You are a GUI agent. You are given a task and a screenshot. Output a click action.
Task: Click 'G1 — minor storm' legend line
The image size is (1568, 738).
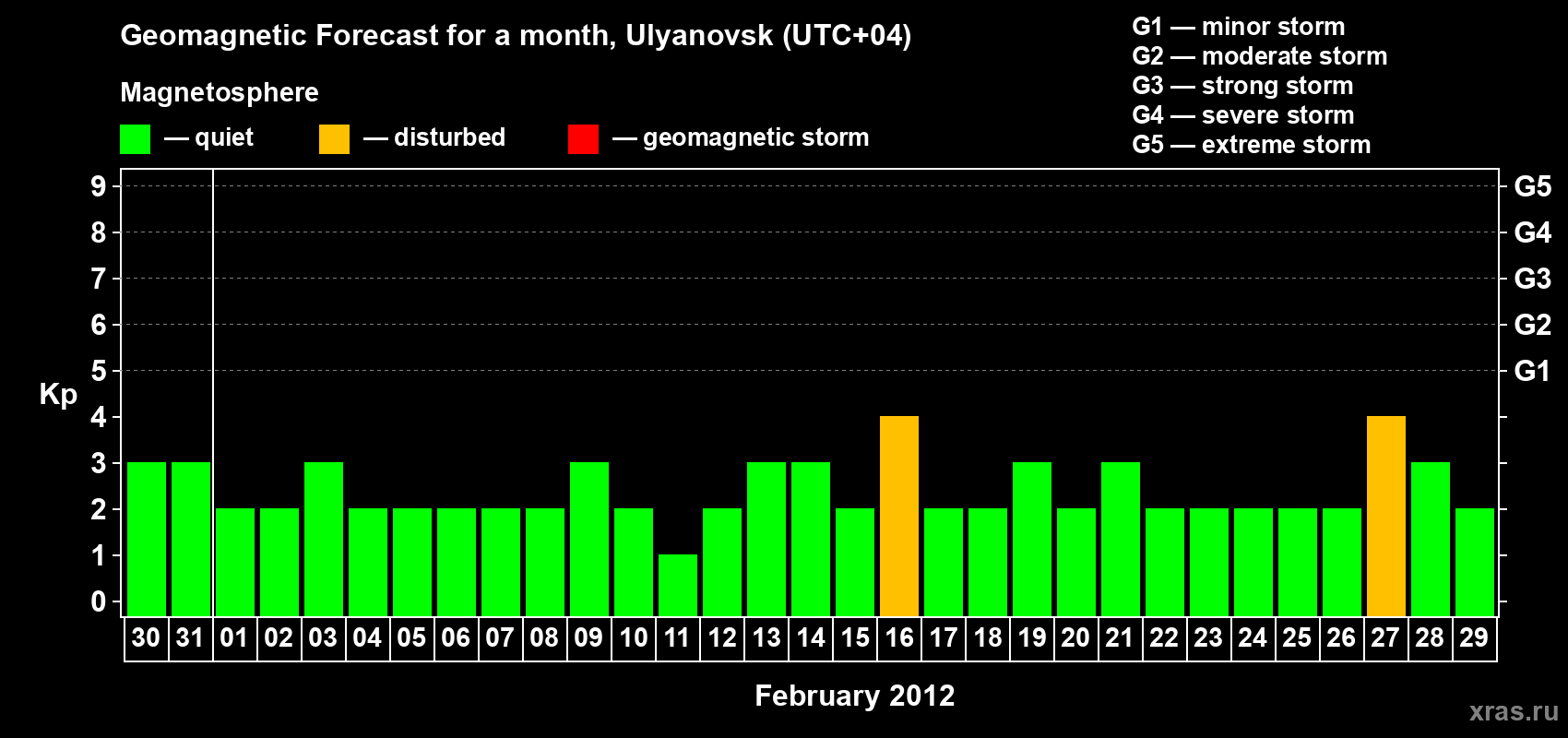point(1238,27)
